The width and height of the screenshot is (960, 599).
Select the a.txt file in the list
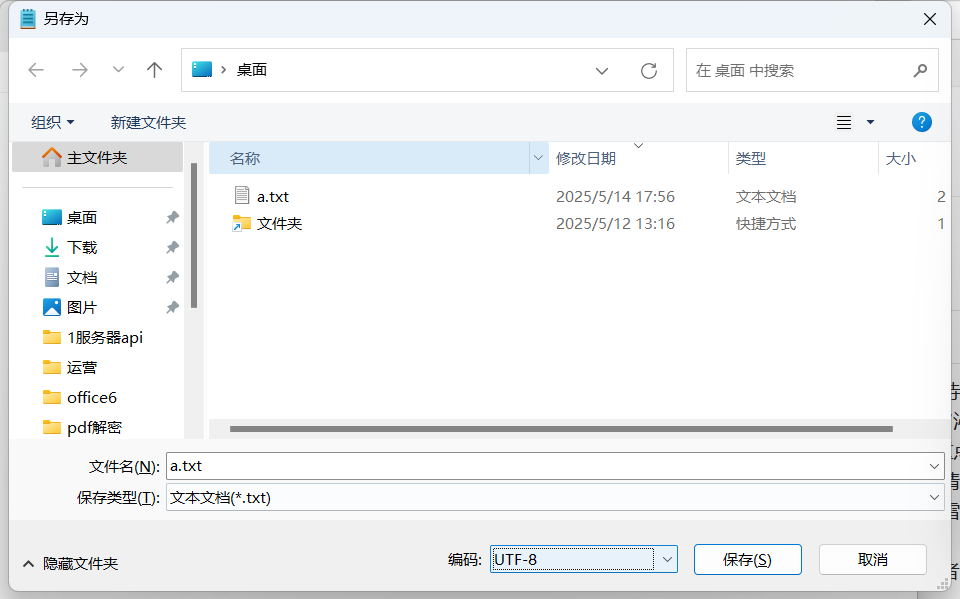[x=273, y=196]
